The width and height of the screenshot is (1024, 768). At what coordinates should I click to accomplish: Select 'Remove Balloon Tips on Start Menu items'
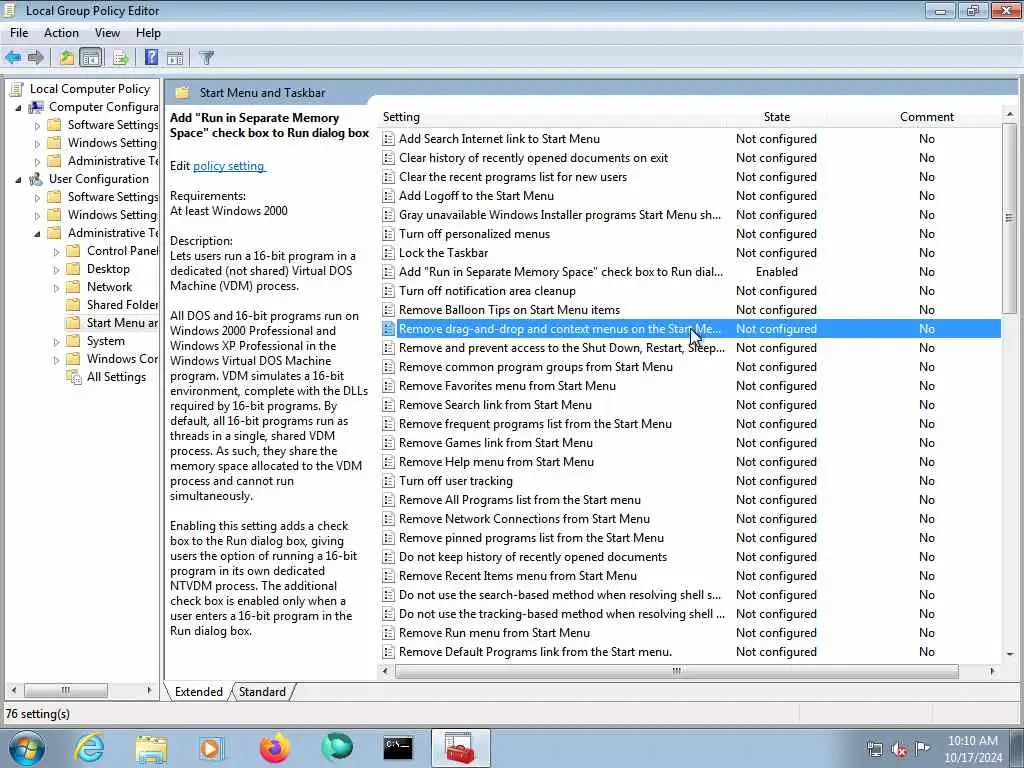tap(691, 310)
